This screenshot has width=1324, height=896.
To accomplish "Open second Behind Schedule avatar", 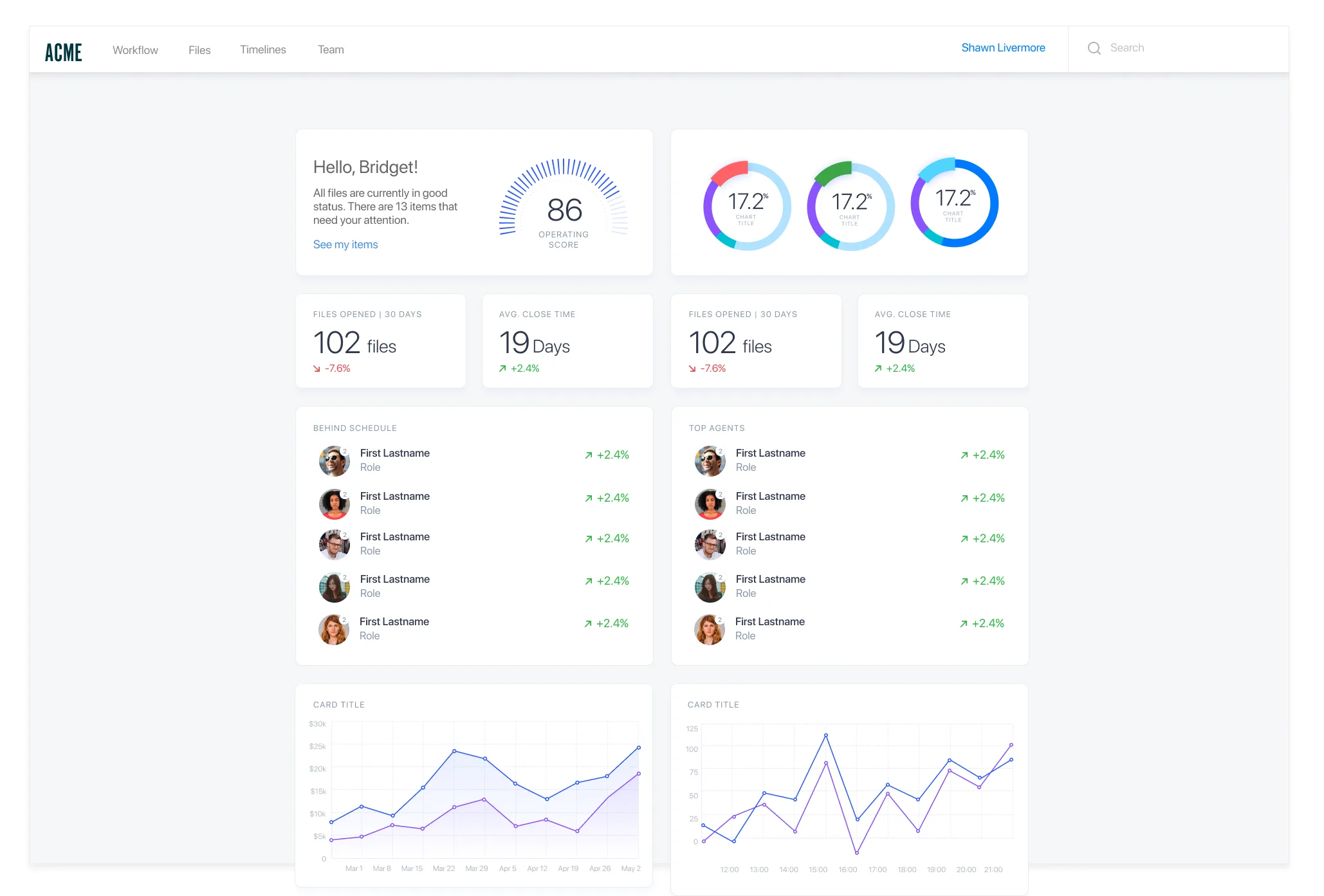I will coord(335,504).
